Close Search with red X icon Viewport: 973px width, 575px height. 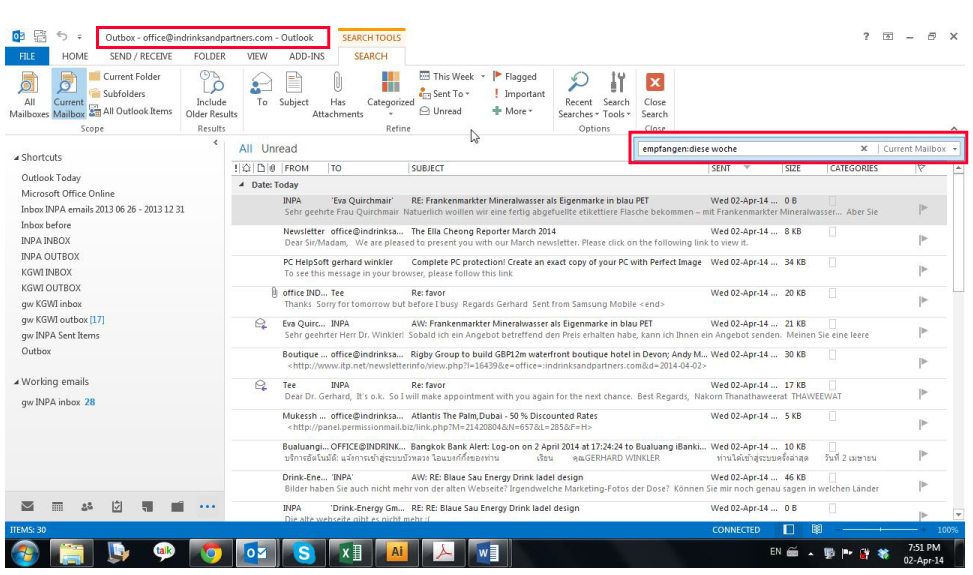pyautogui.click(x=655, y=82)
